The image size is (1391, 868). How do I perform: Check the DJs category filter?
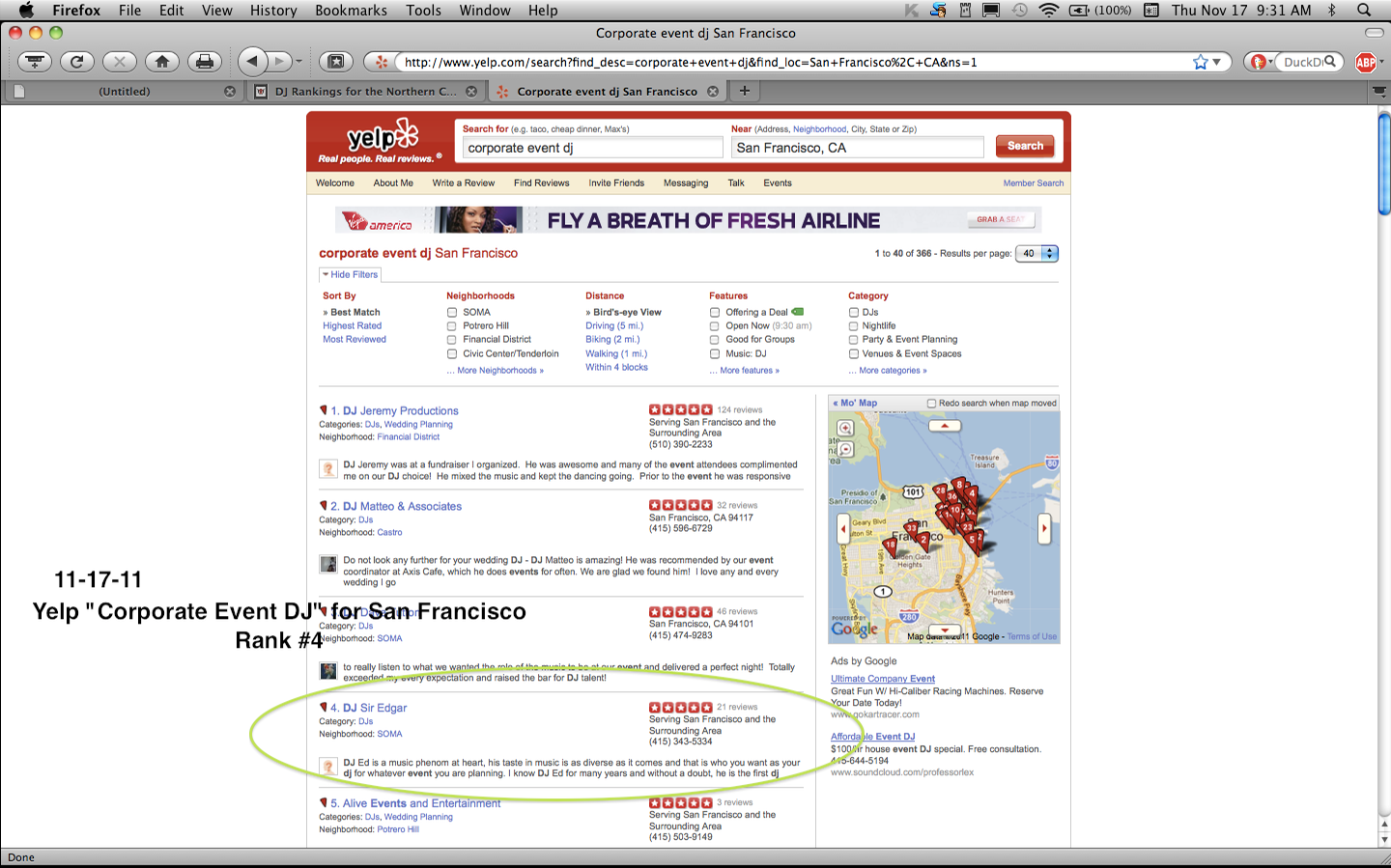click(854, 312)
